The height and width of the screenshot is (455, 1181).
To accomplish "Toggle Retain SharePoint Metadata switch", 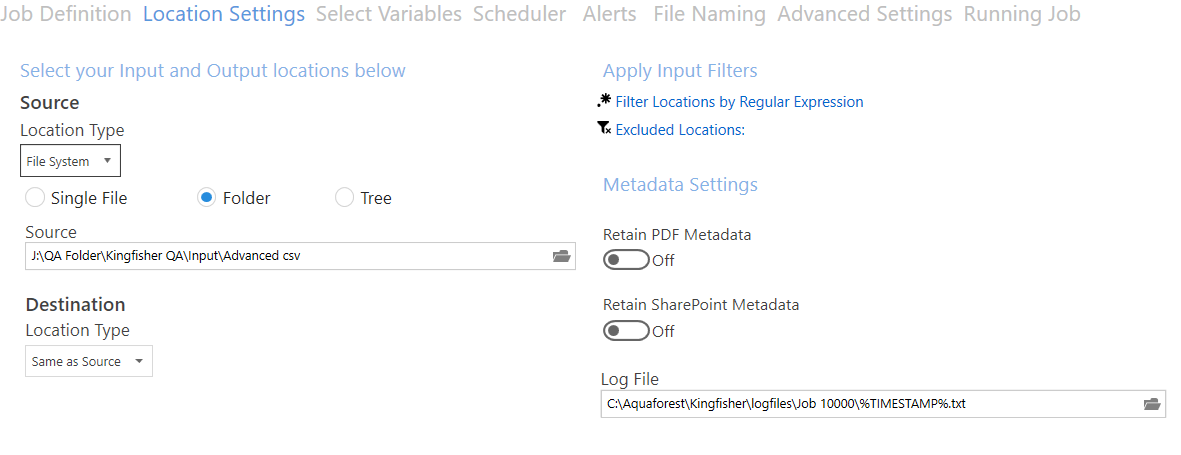I will (627, 331).
